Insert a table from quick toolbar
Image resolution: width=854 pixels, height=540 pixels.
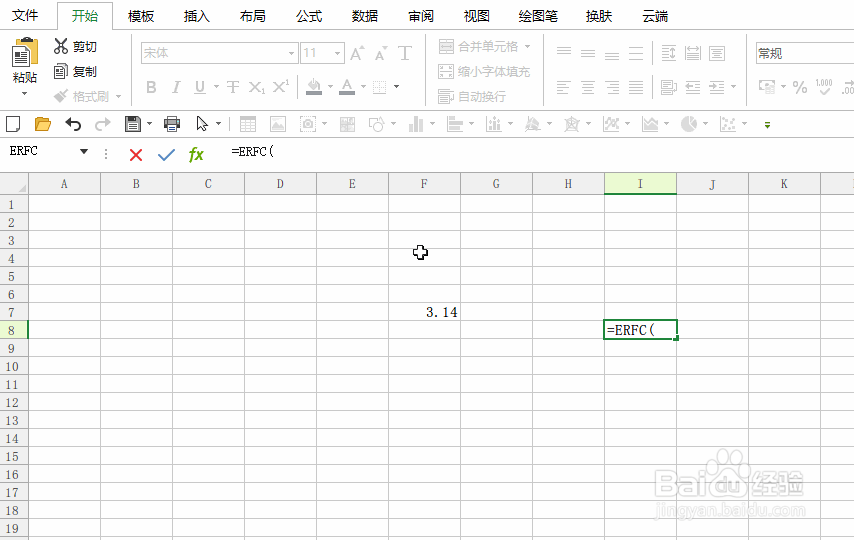point(248,124)
